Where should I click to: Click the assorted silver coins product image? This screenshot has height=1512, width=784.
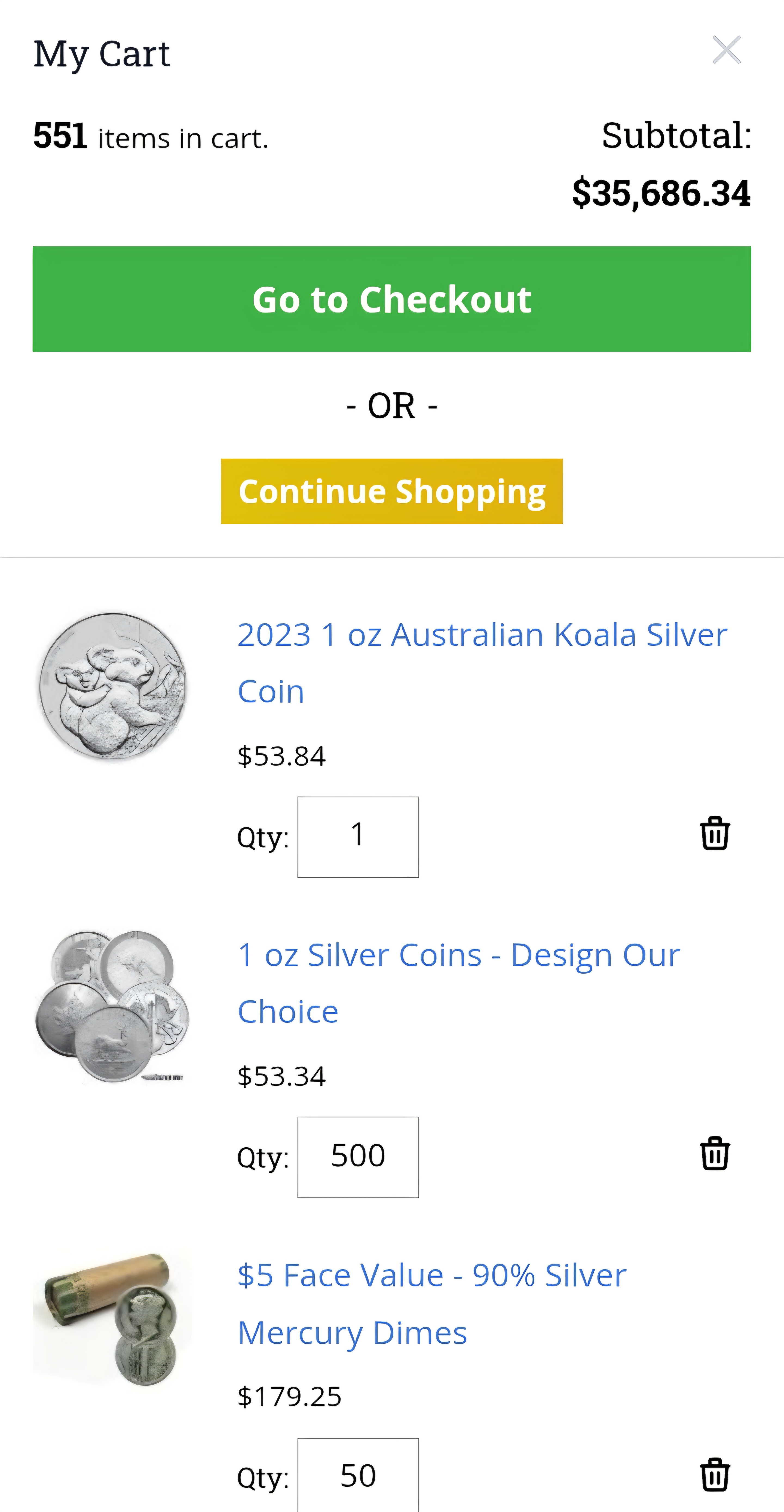[x=112, y=1006]
